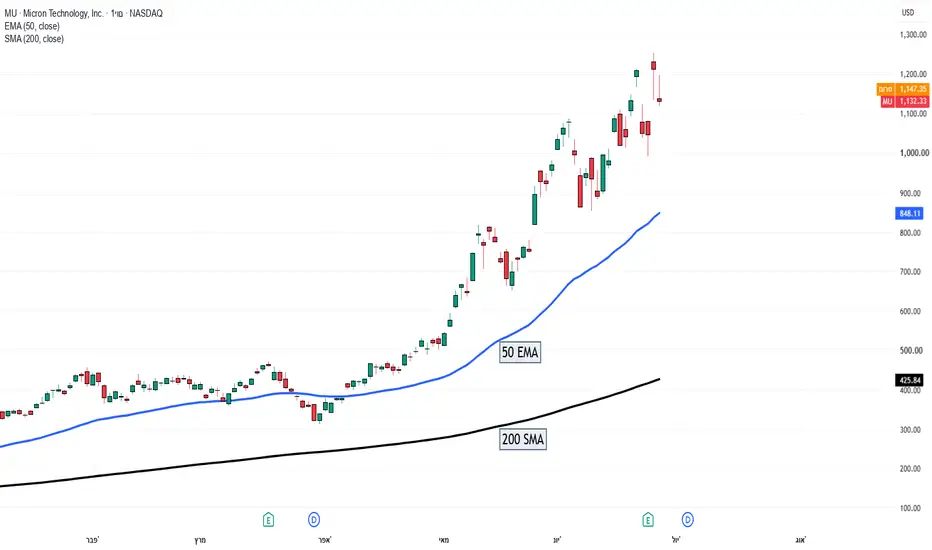The height and width of the screenshot is (550, 932).
Task: Select the orange 1,147.35 pre-market price tag
Action: [903, 89]
